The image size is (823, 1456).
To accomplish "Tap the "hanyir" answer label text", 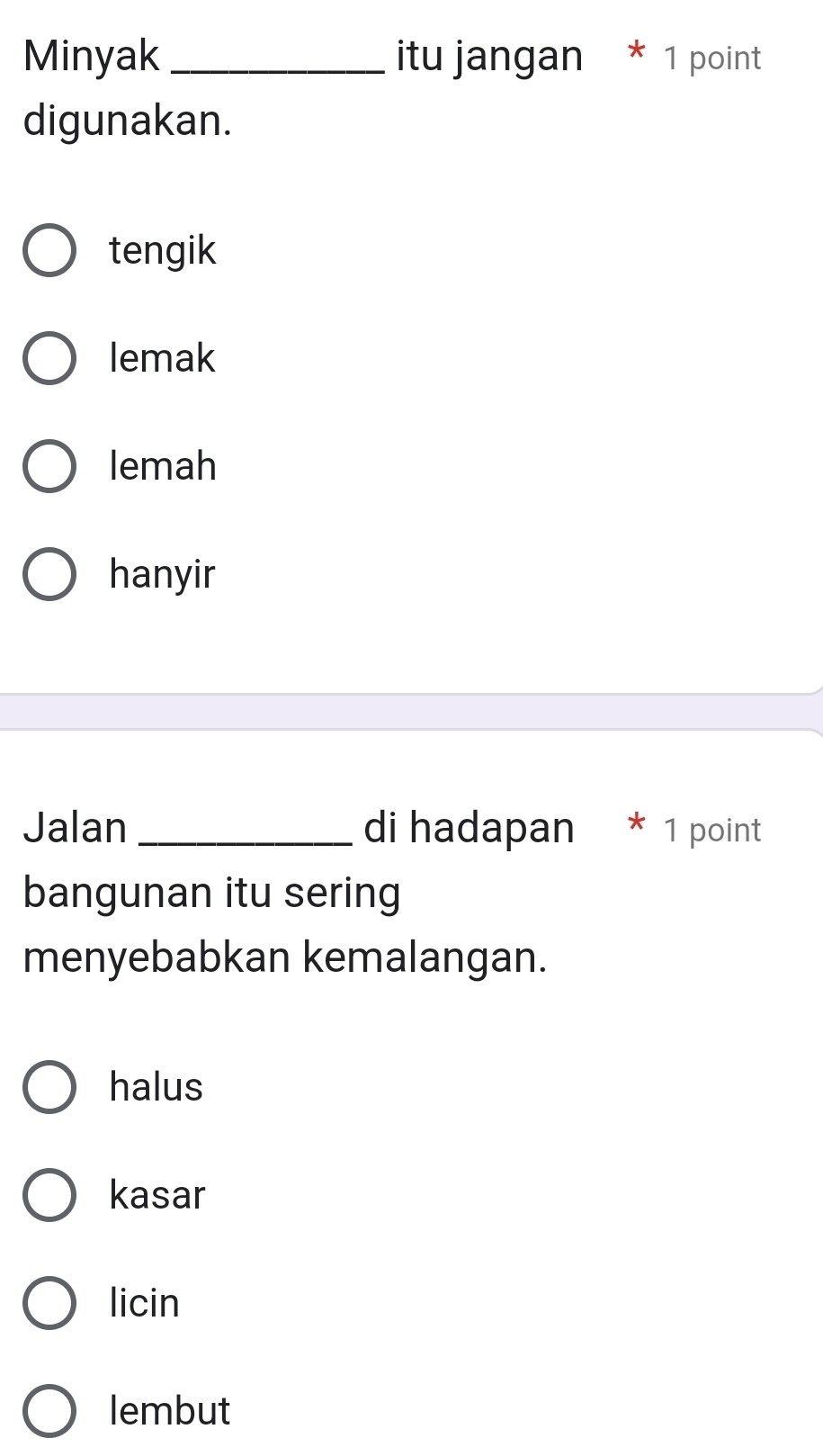I will tap(162, 574).
